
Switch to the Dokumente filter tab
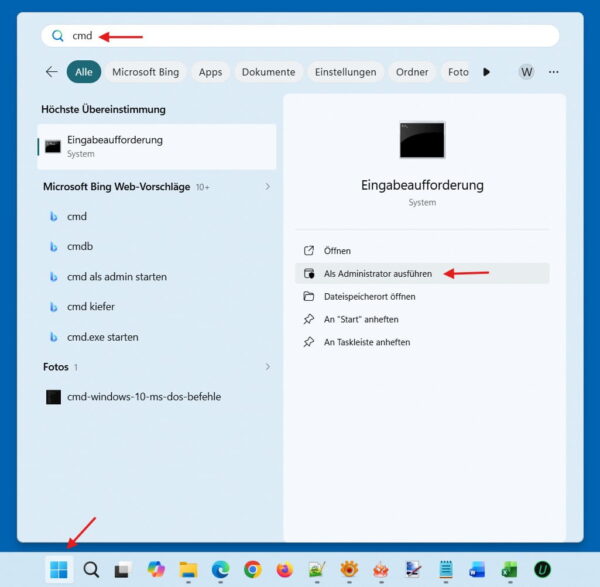tap(269, 72)
